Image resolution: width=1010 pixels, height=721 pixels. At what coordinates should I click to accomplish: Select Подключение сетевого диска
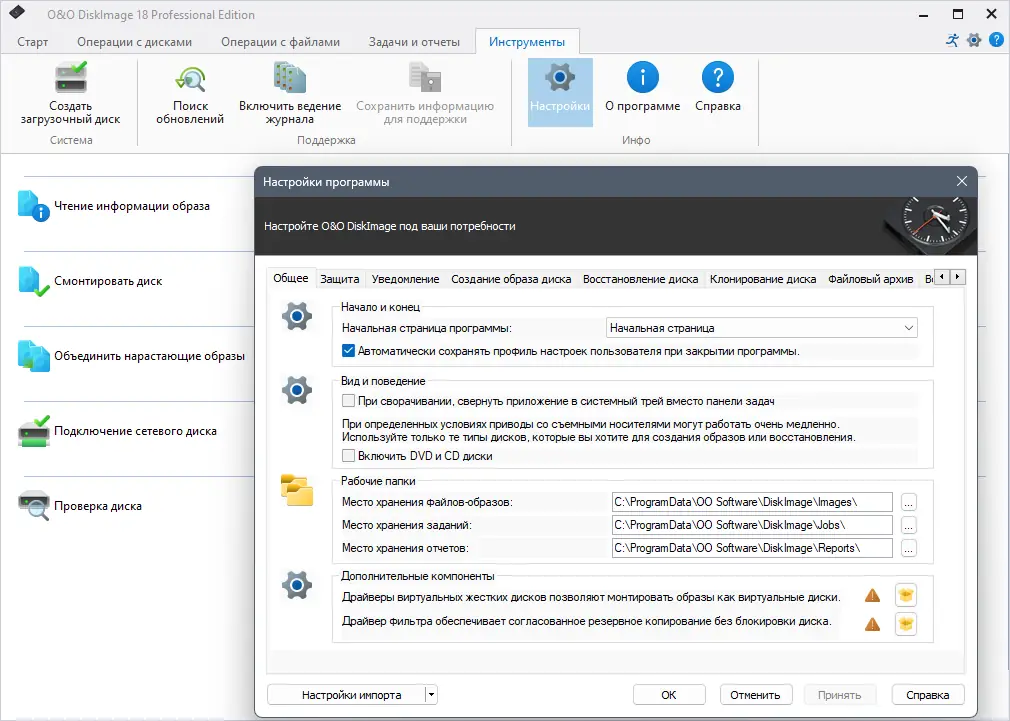(117, 431)
